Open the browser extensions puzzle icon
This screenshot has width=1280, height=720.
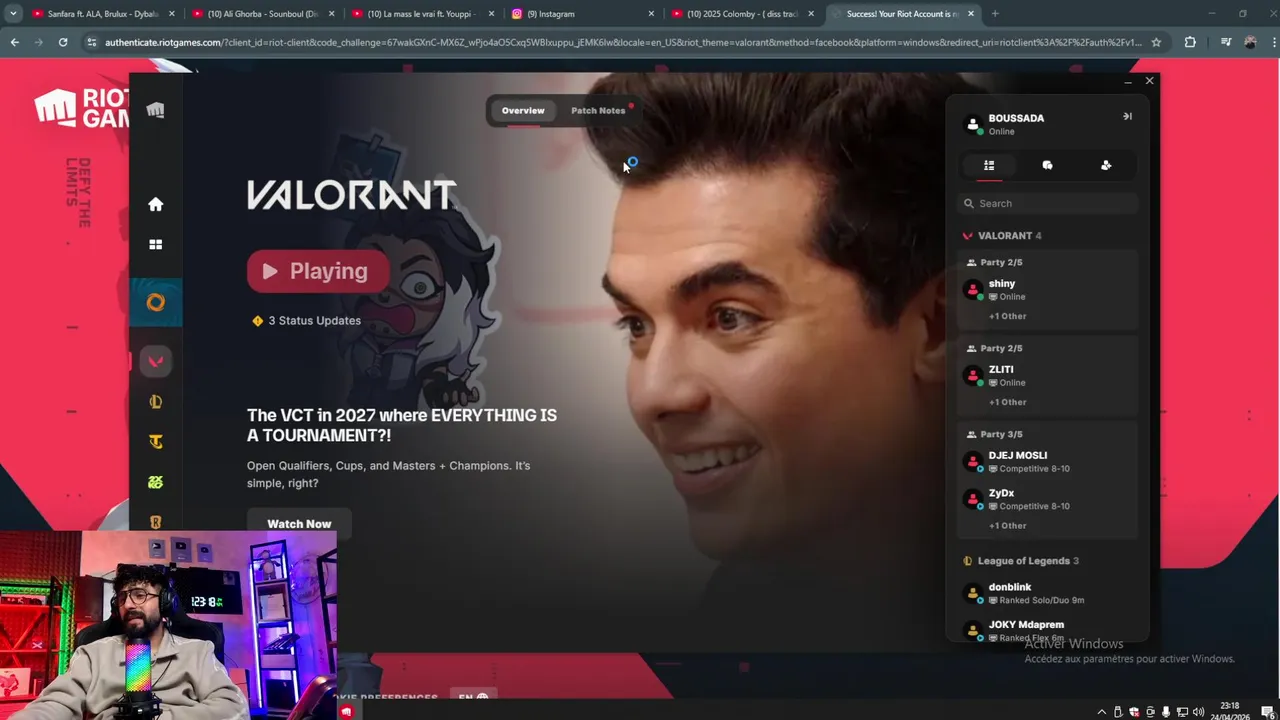click(1190, 42)
